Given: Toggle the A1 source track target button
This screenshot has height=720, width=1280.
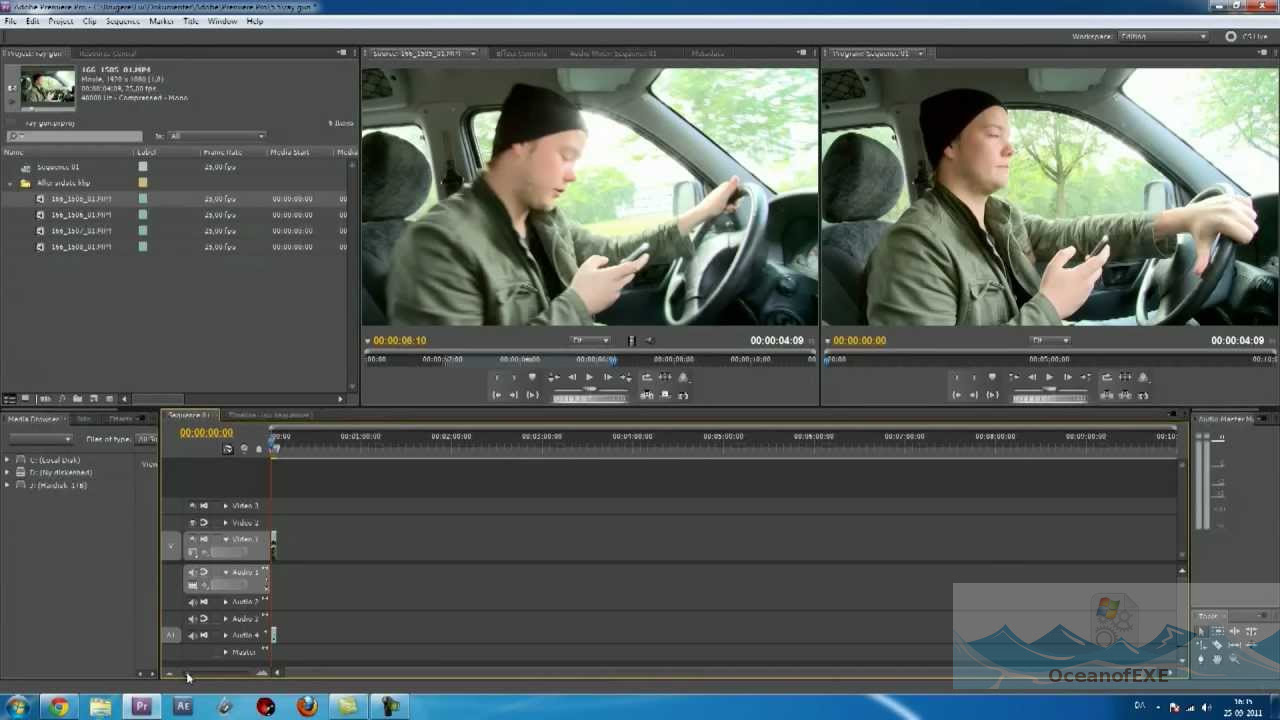Looking at the screenshot, I should (171, 635).
